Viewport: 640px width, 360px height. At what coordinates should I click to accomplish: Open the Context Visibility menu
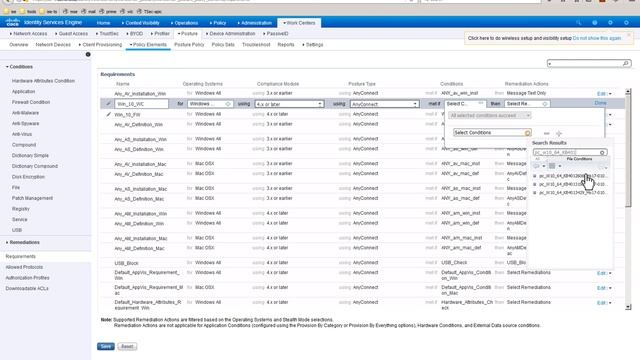click(140, 23)
